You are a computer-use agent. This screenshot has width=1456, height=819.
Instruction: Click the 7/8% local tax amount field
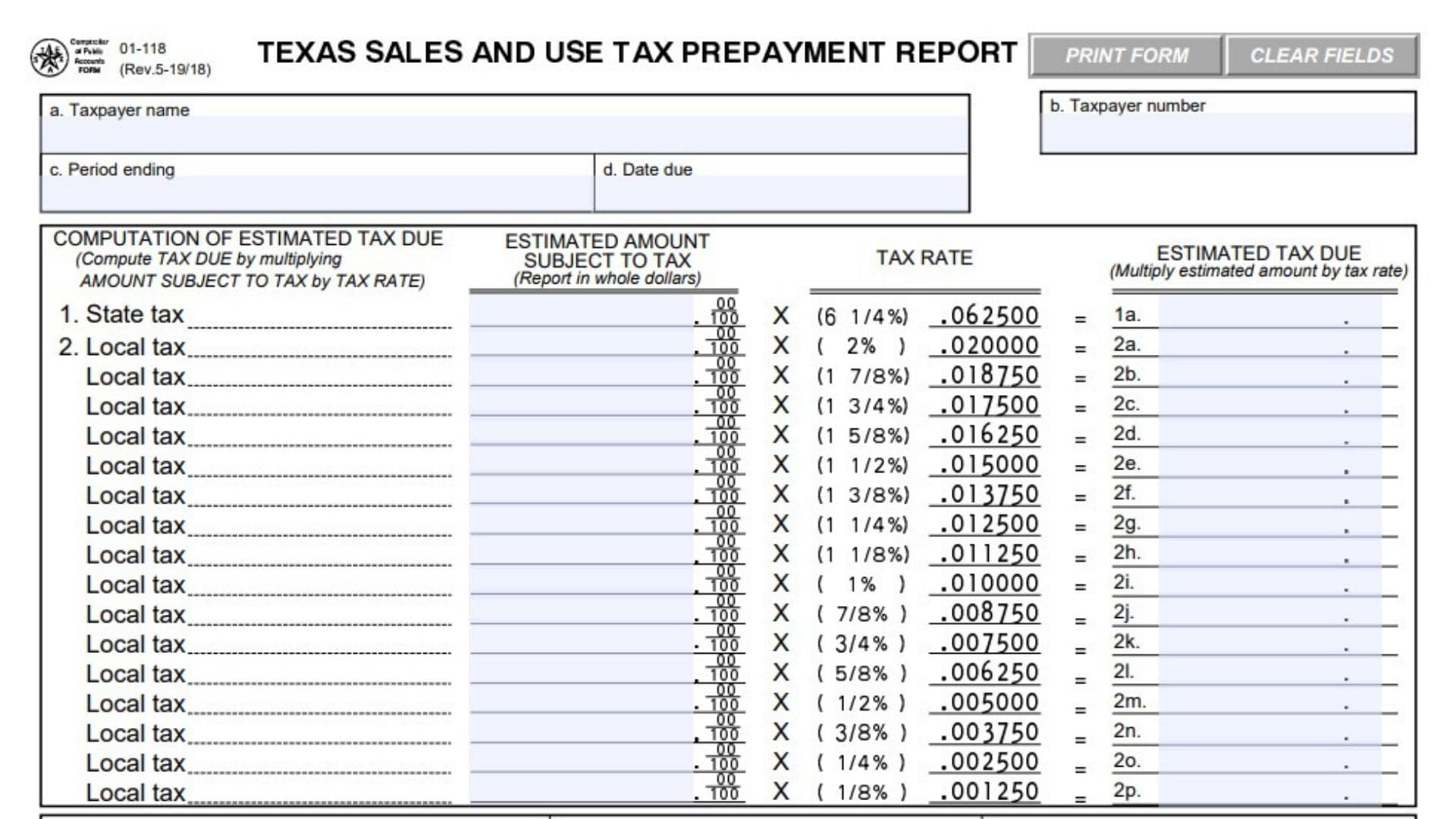582,609
